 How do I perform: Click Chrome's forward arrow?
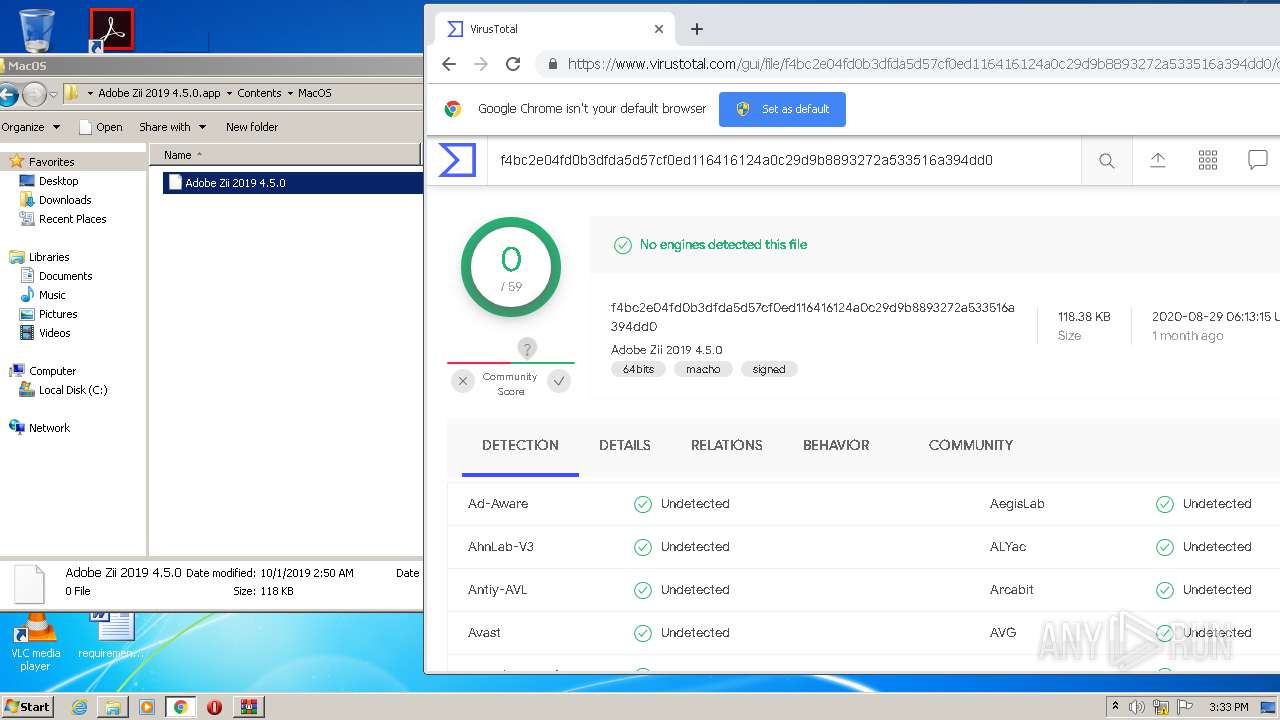pyautogui.click(x=481, y=64)
